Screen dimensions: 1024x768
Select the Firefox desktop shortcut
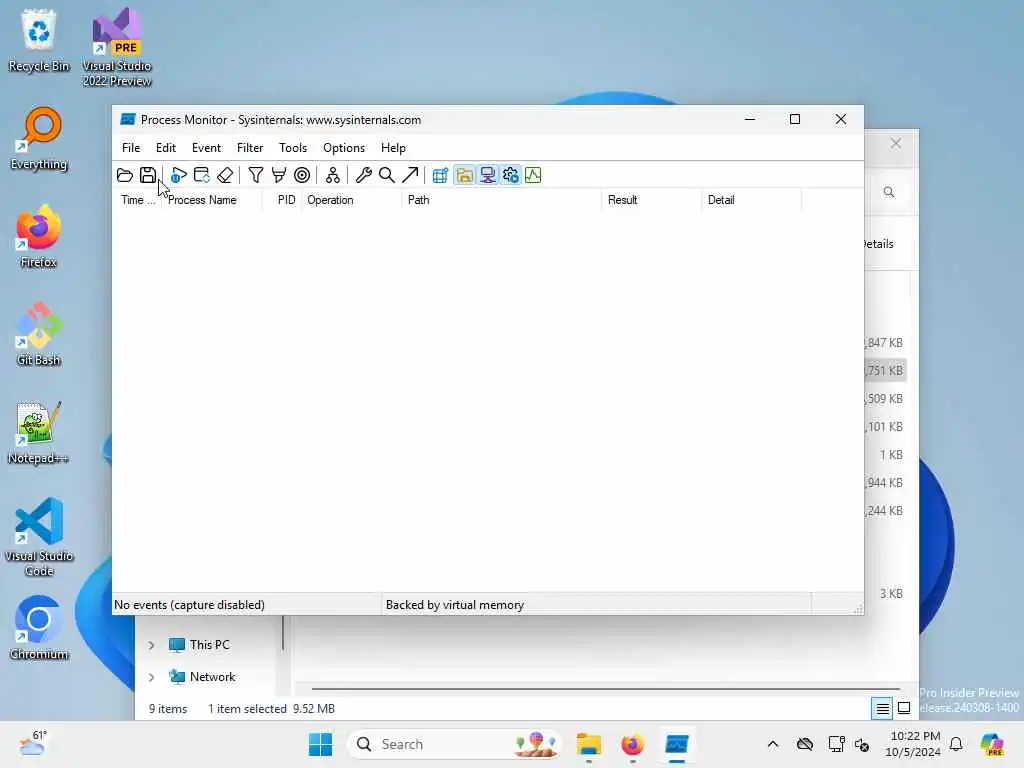pyautogui.click(x=39, y=236)
